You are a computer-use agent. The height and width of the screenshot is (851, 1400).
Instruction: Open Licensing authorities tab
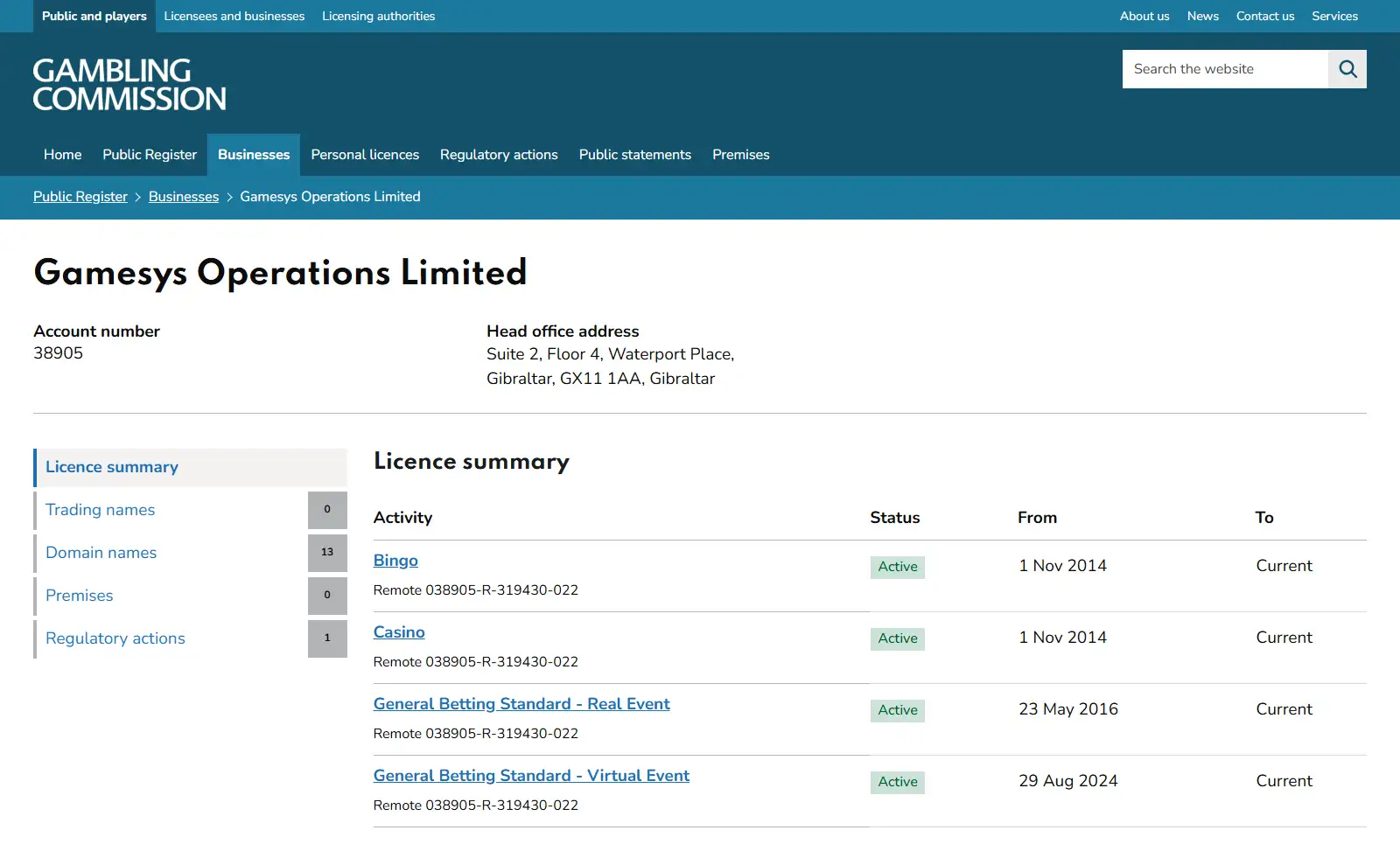pyautogui.click(x=378, y=16)
